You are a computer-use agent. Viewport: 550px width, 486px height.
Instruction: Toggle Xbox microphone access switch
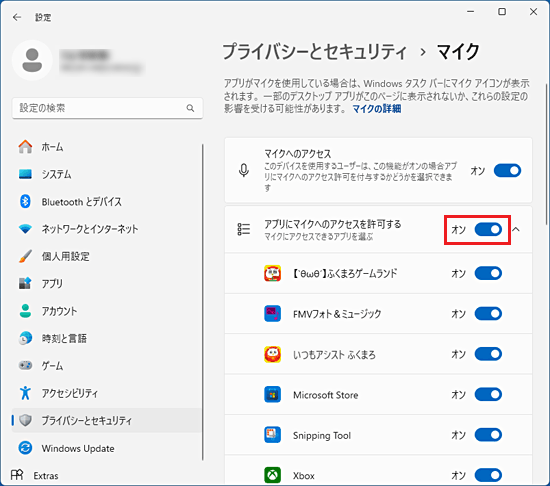pyautogui.click(x=488, y=475)
